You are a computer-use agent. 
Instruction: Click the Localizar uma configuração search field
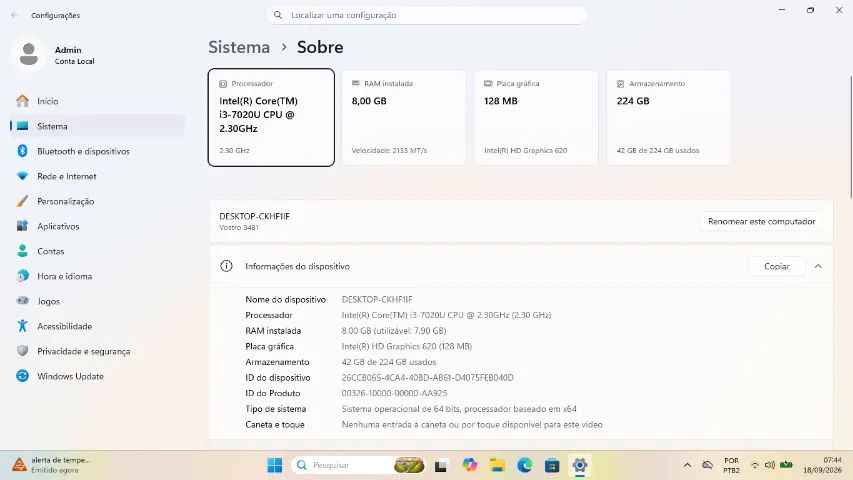pos(426,15)
